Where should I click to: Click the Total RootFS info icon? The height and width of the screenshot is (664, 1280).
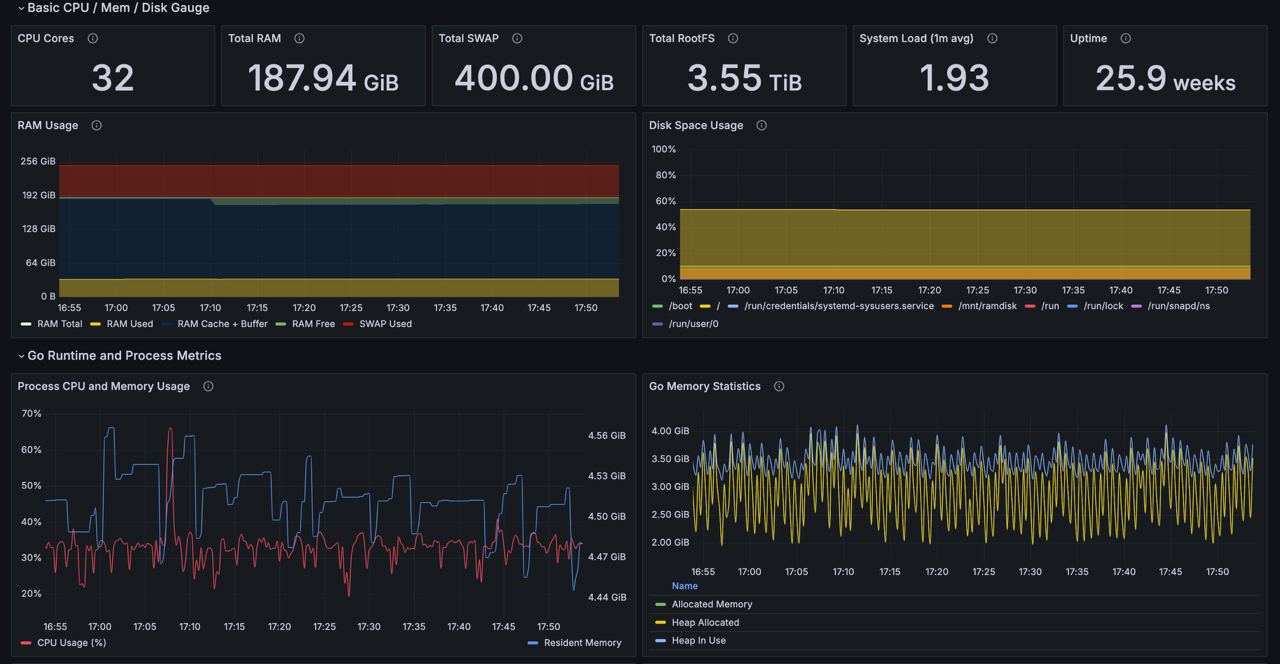coord(733,38)
